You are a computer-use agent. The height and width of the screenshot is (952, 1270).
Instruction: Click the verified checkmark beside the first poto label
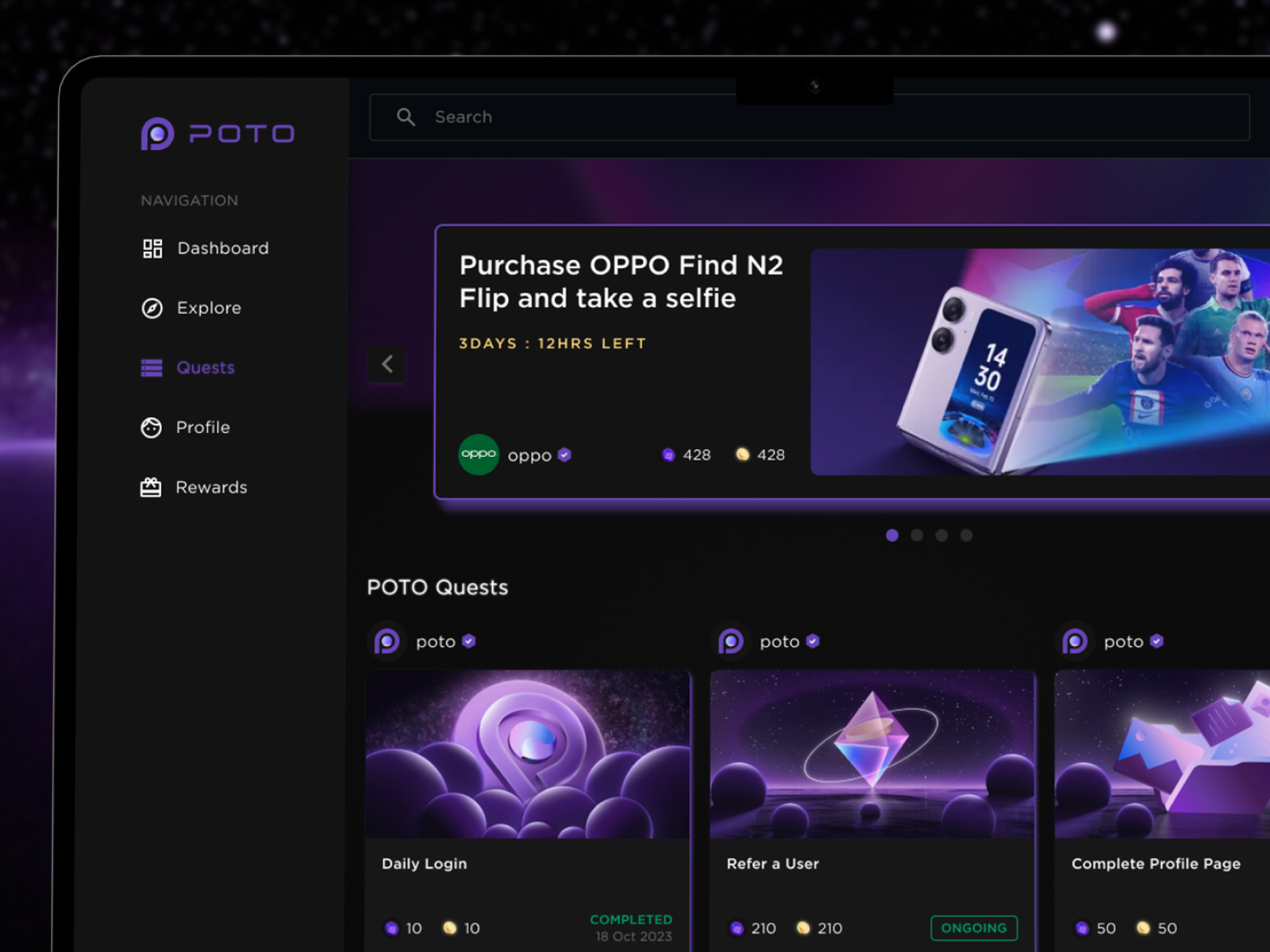pyautogui.click(x=468, y=641)
